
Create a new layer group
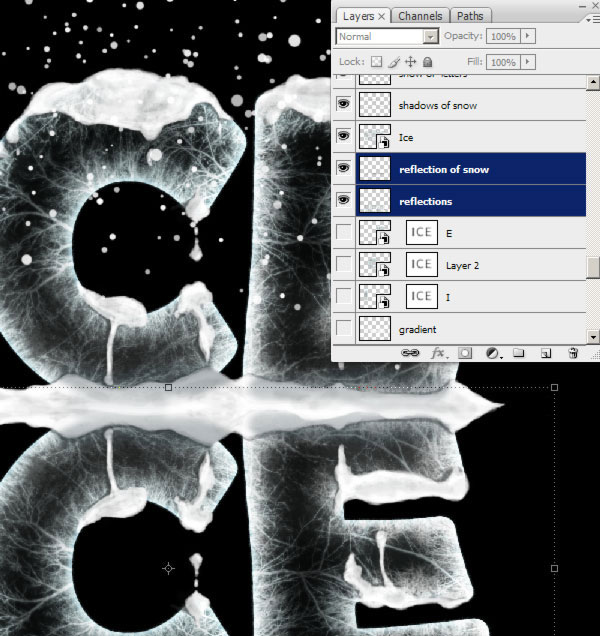point(519,353)
